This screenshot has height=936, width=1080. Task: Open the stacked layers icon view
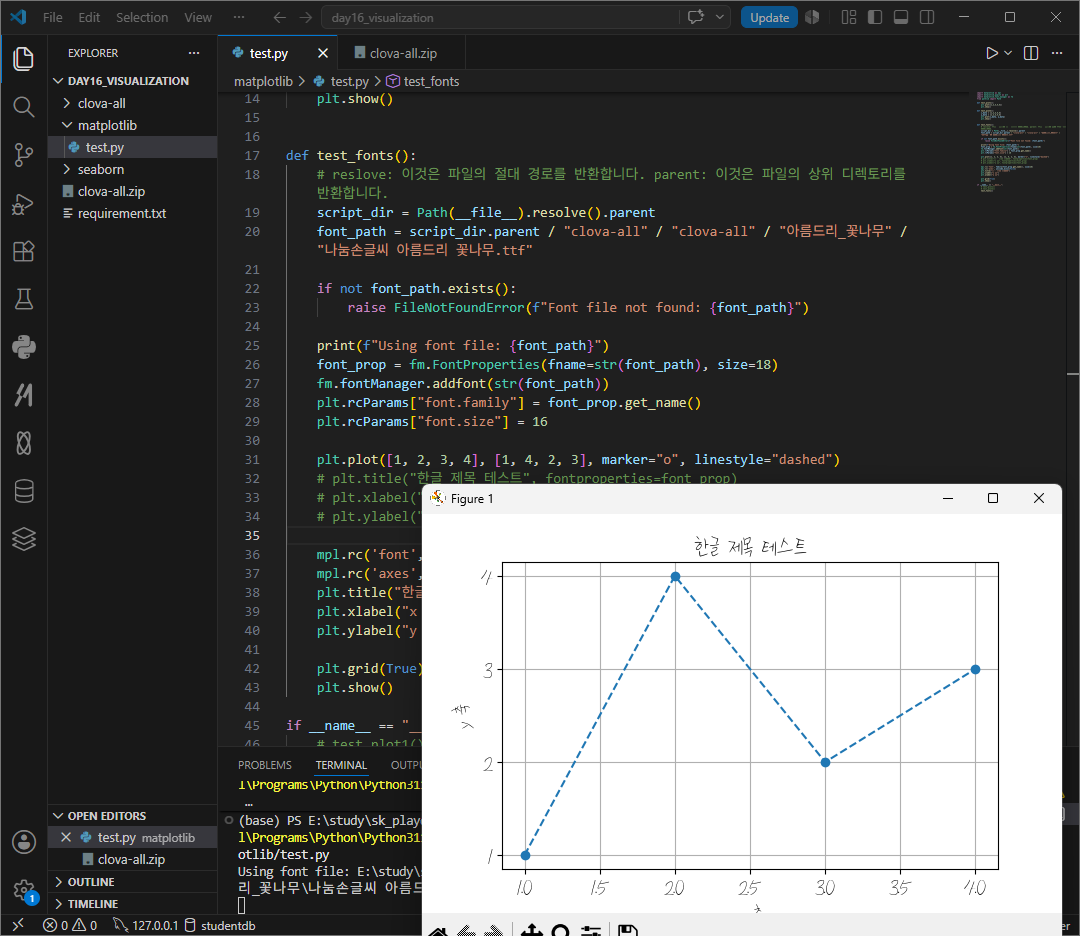tap(23, 539)
